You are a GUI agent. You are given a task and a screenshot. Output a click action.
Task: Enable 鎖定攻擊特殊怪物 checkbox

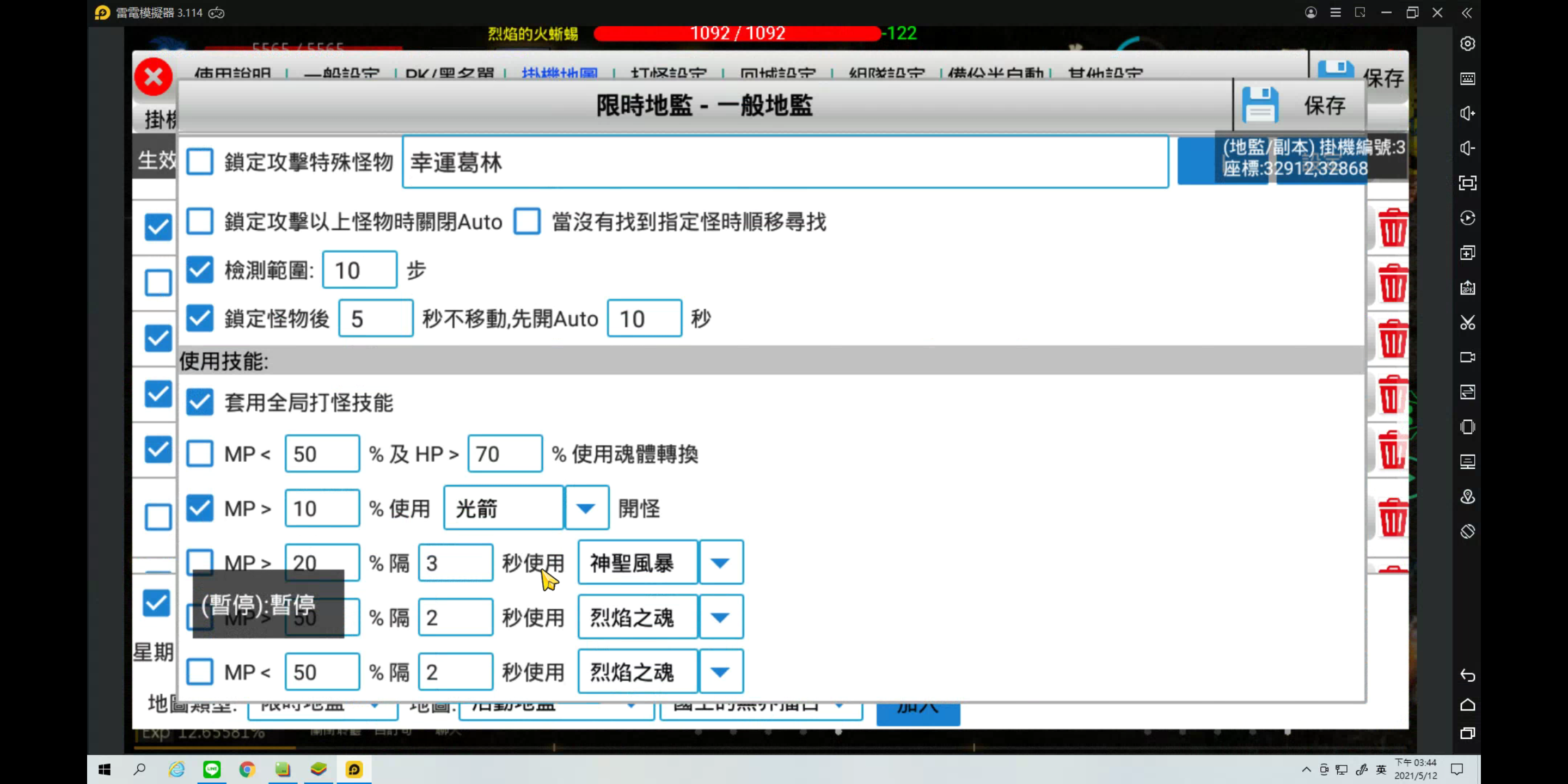(x=200, y=162)
